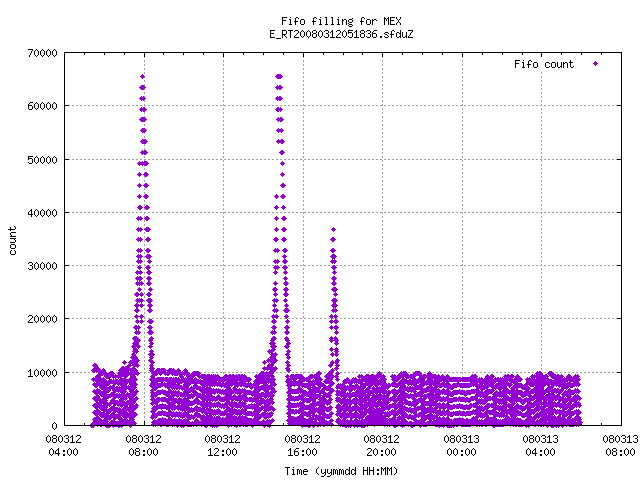Image resolution: width=640 pixels, height=480 pixels.
Task: Click the y-axis value 70000
Action: tap(42, 53)
